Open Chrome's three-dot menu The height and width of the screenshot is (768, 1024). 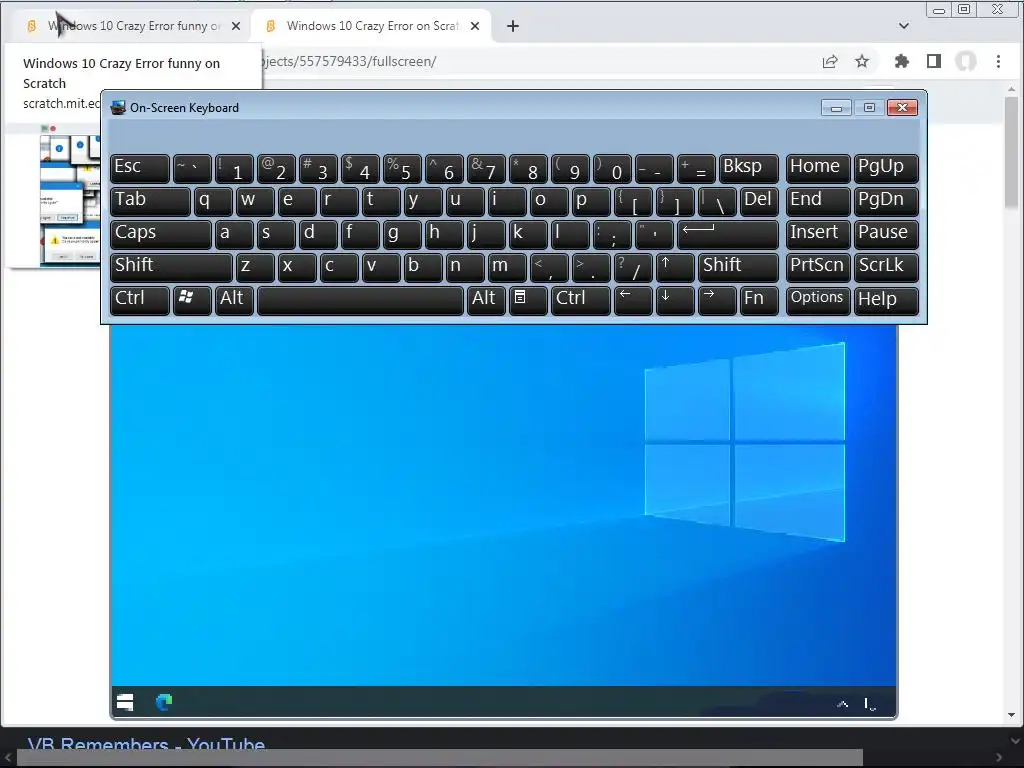coord(999,61)
